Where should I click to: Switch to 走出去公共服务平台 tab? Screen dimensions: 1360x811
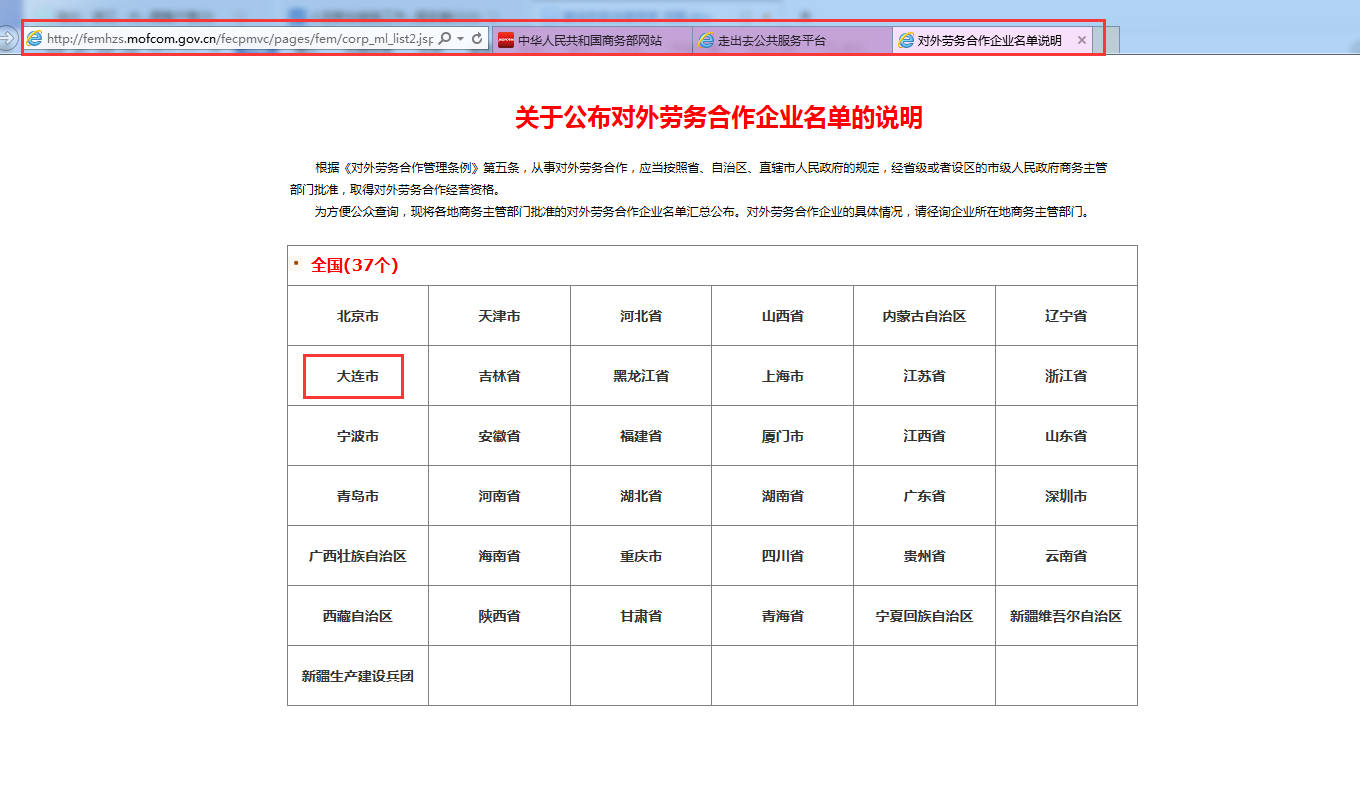coord(790,40)
